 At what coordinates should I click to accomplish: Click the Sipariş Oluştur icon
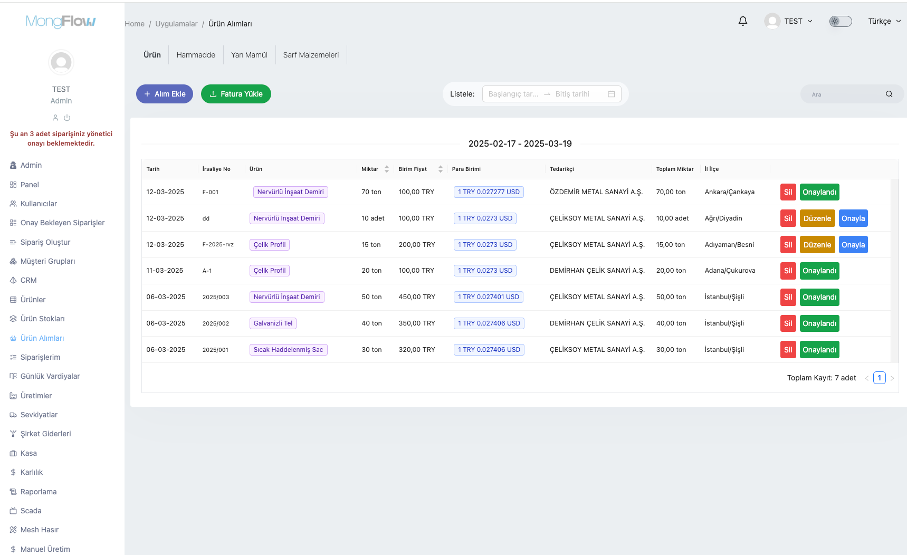(x=13, y=242)
